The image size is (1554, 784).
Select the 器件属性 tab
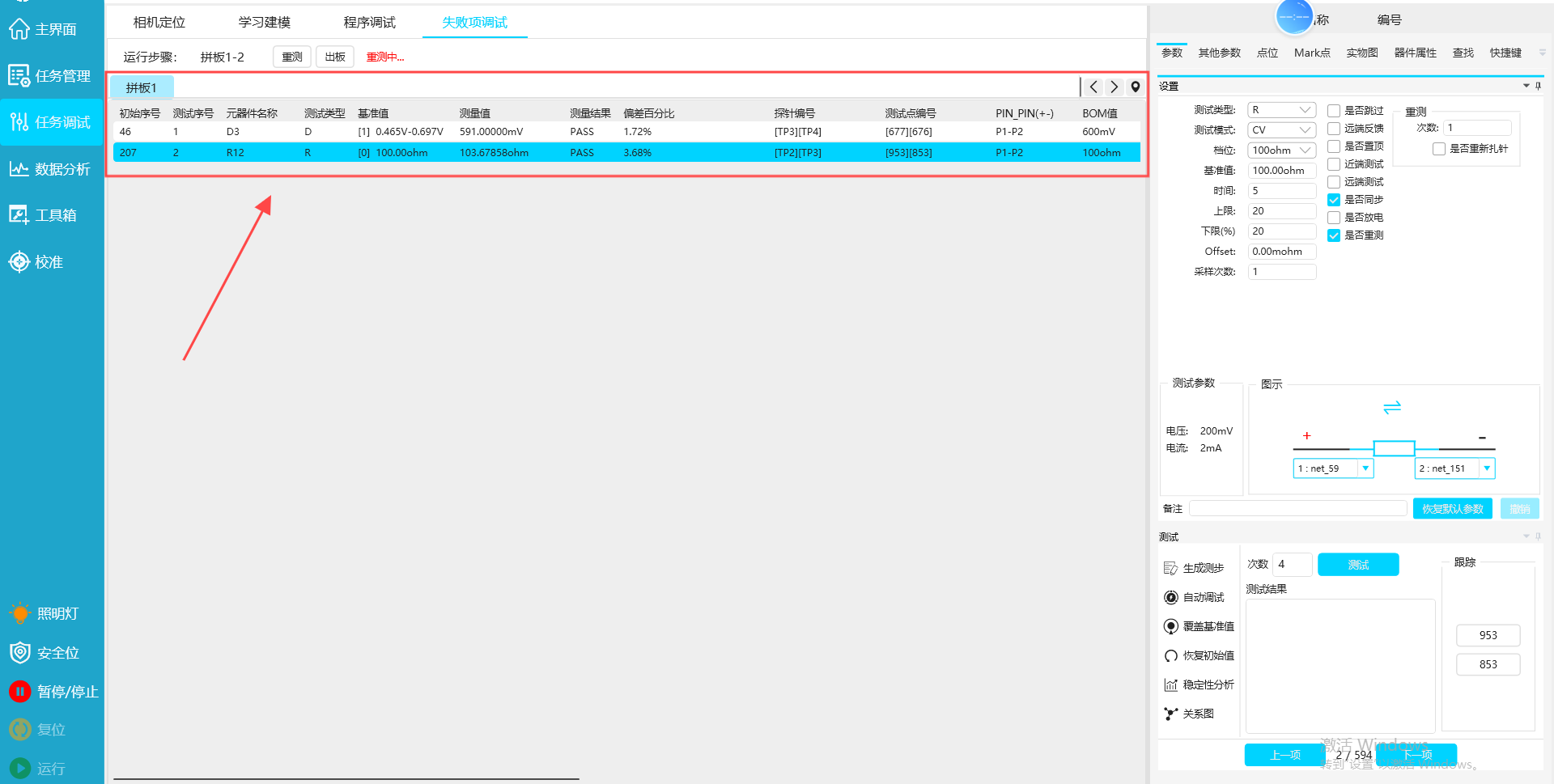(x=1415, y=53)
